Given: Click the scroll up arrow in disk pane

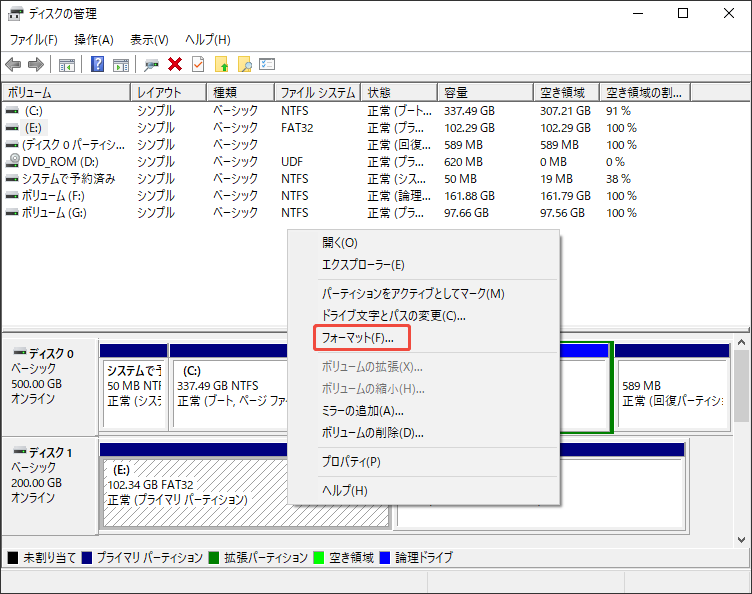Looking at the screenshot, I should 741,342.
